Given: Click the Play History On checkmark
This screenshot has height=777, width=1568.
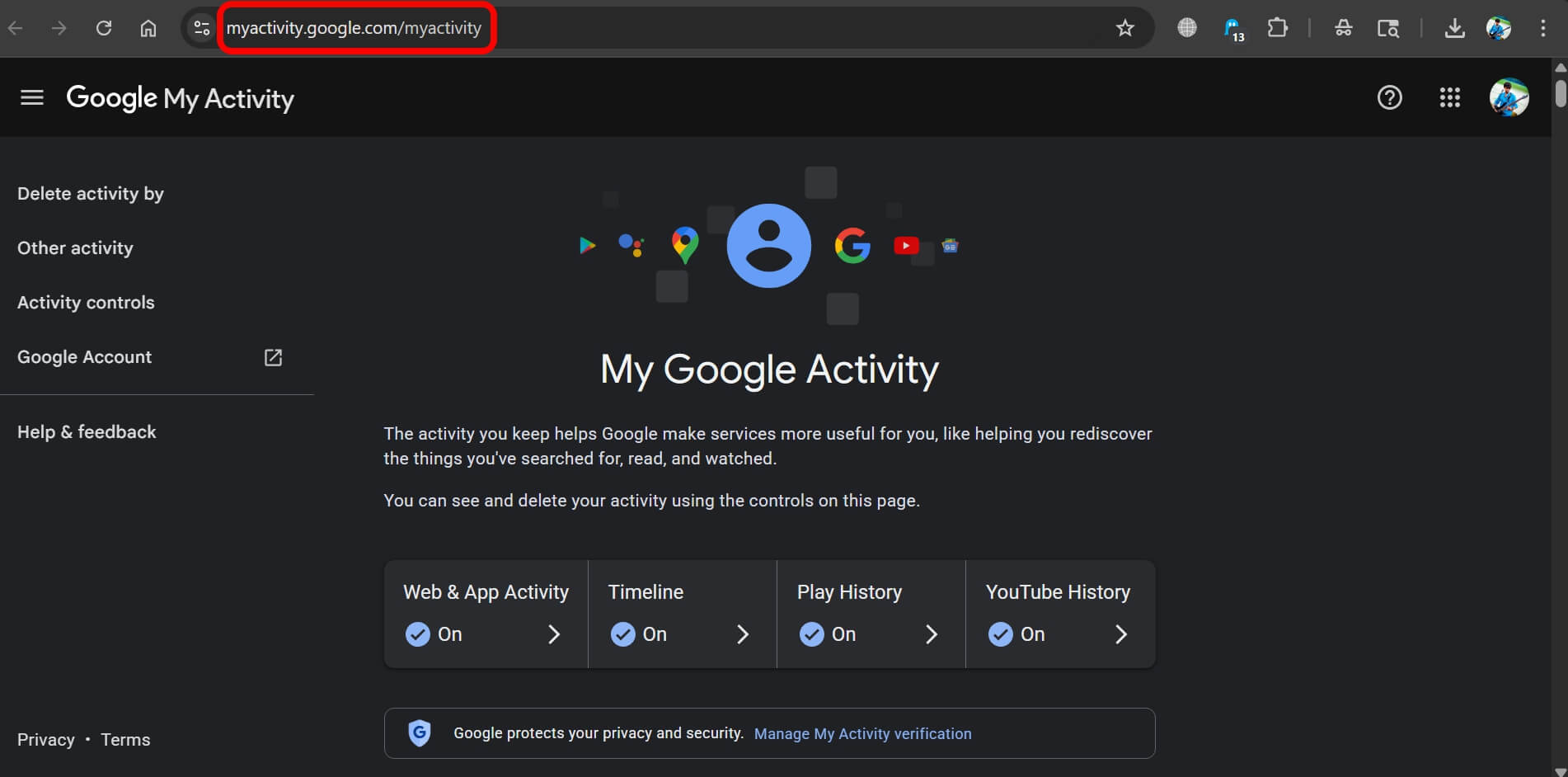Looking at the screenshot, I should 812,634.
